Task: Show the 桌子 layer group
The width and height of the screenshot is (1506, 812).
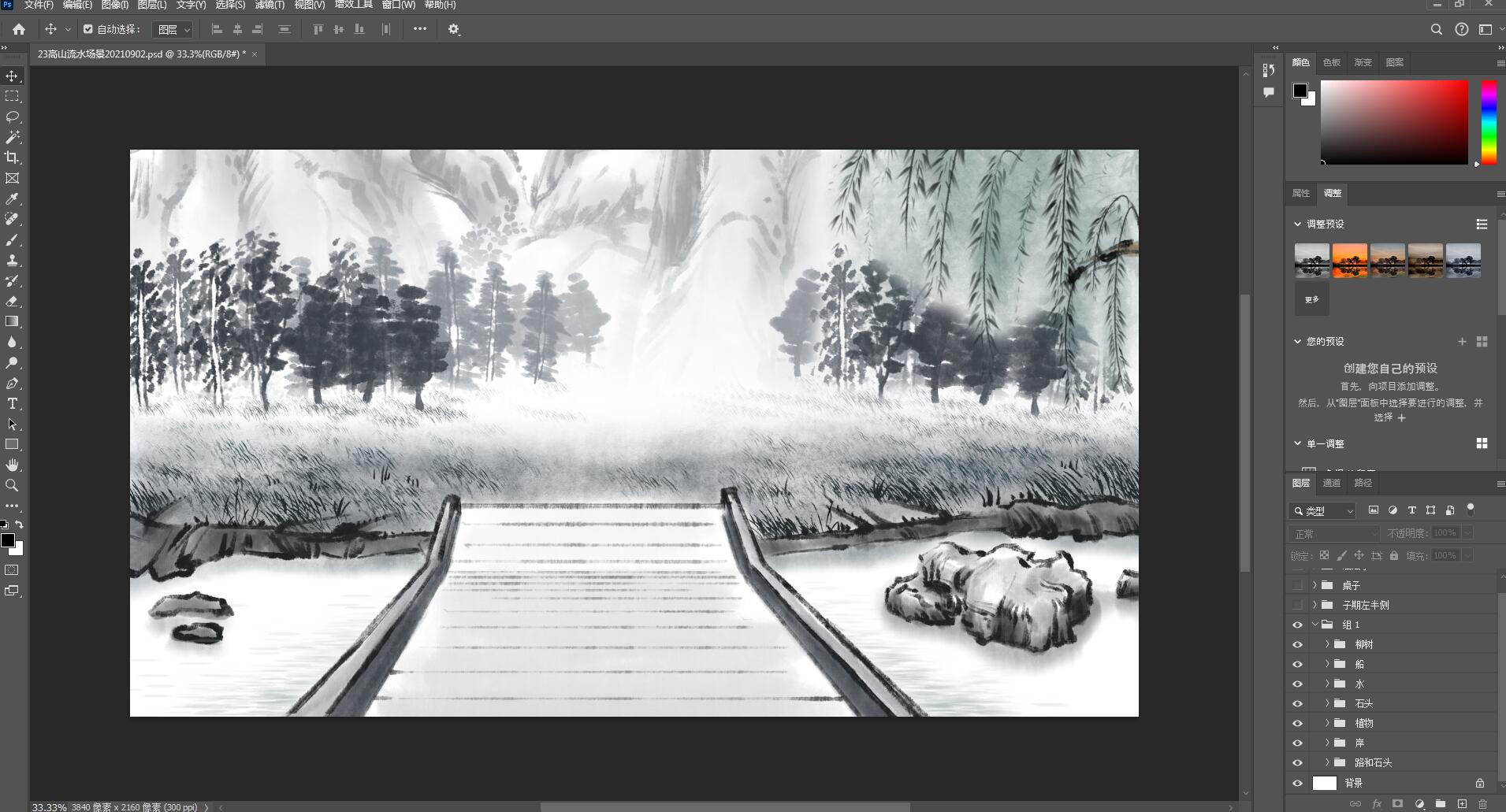Action: (1297, 585)
